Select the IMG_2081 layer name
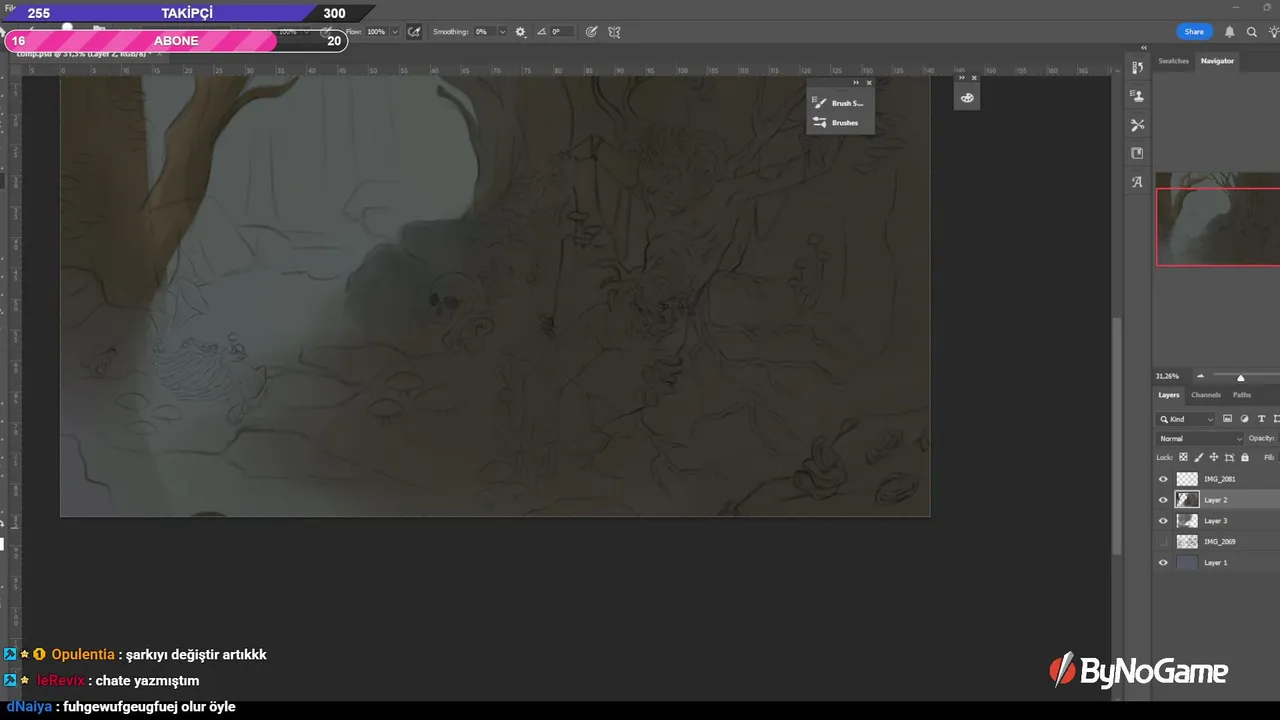The width and height of the screenshot is (1280, 720). click(x=1219, y=479)
